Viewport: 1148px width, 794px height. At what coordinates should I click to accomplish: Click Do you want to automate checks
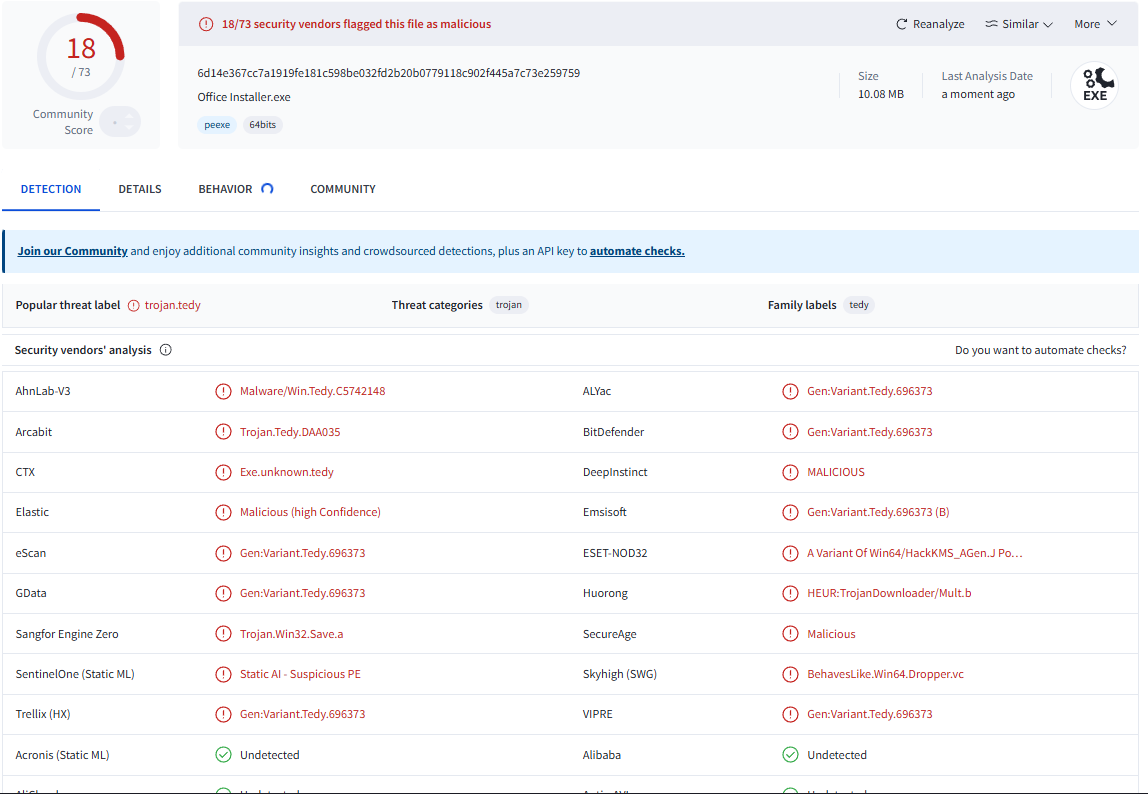coord(1040,350)
